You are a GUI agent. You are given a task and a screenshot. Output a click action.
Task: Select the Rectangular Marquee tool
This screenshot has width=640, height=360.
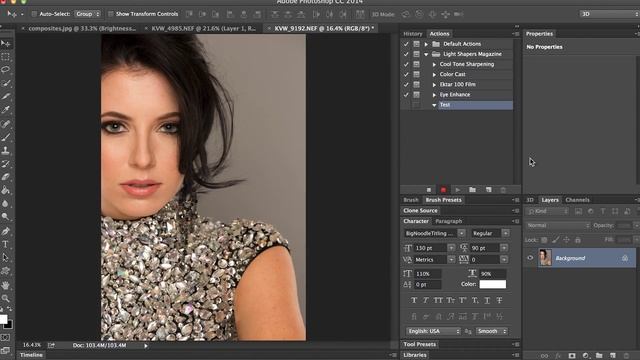pyautogui.click(x=6, y=57)
